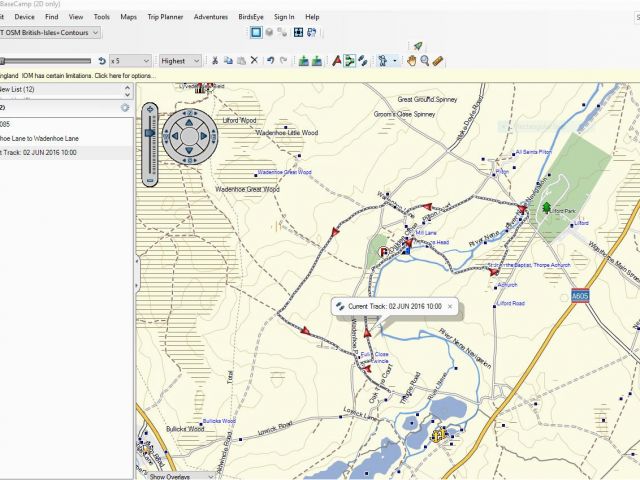Select the Hand pan tool
The width and height of the screenshot is (640, 480).
(x=411, y=61)
